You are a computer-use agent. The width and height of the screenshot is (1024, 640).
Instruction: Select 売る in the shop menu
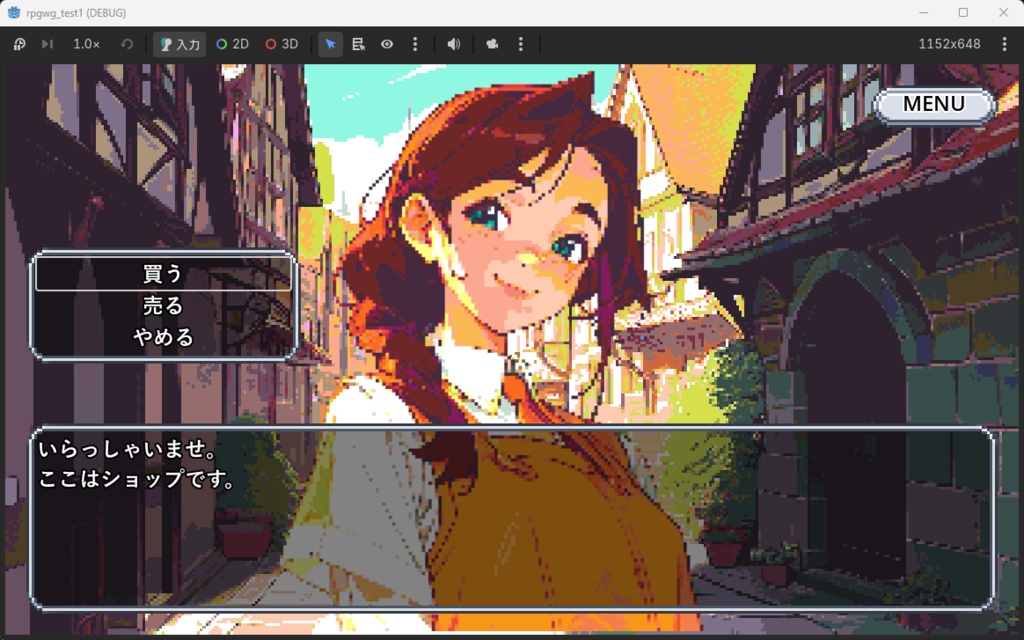coord(163,306)
